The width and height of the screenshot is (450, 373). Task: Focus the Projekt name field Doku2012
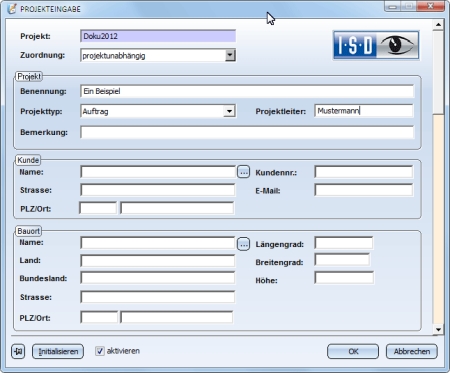158,36
